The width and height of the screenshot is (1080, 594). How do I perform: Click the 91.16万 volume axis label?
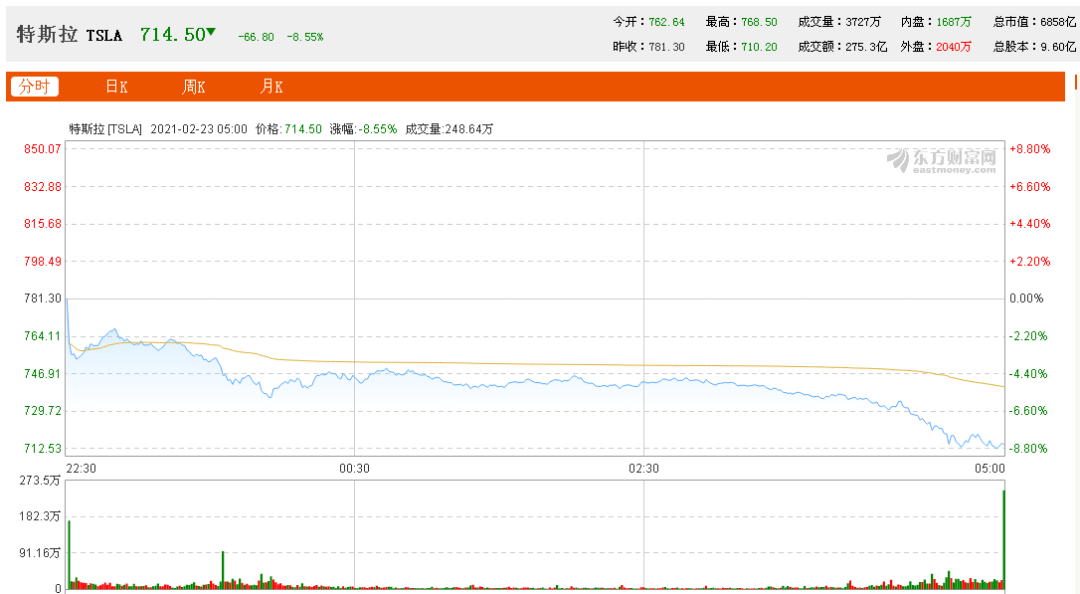[x=40, y=553]
